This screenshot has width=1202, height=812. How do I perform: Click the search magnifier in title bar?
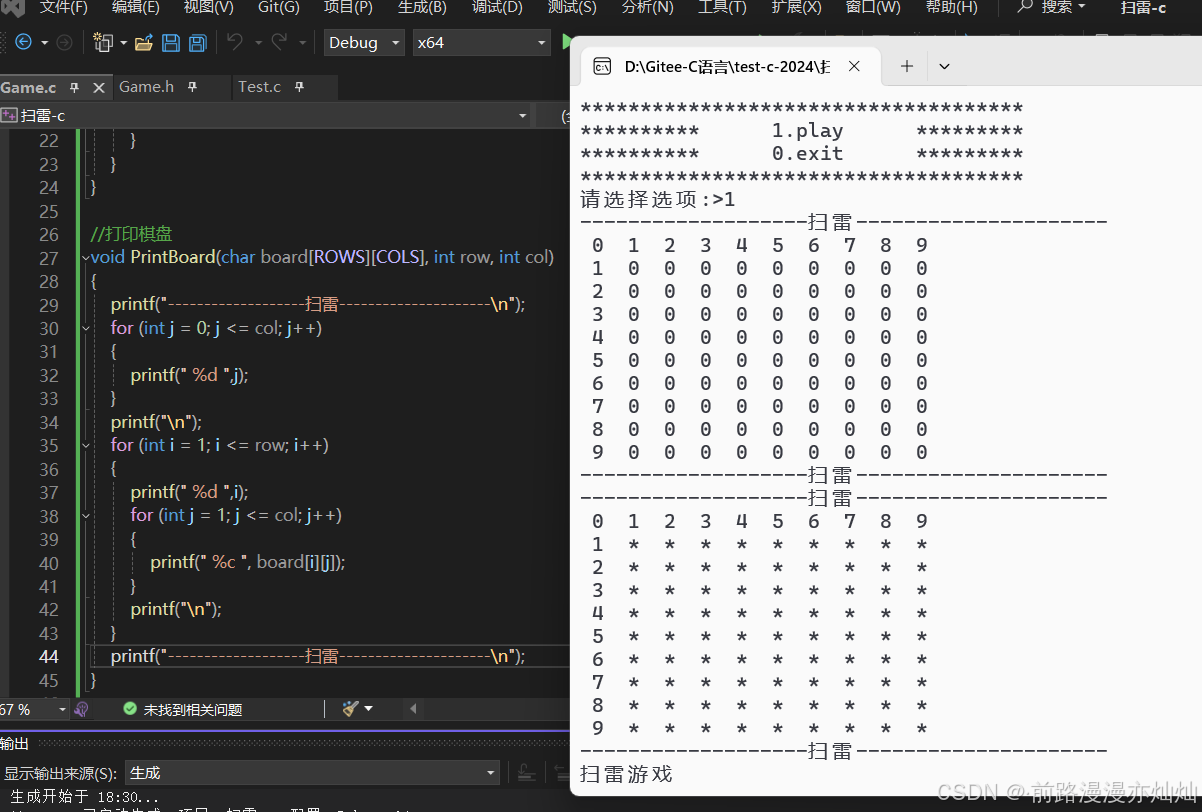pos(1025,7)
